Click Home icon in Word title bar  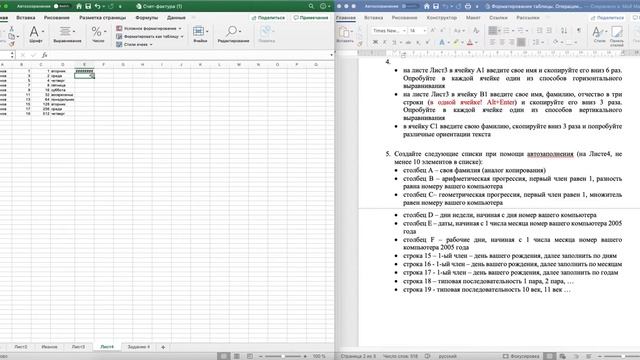point(427,6)
